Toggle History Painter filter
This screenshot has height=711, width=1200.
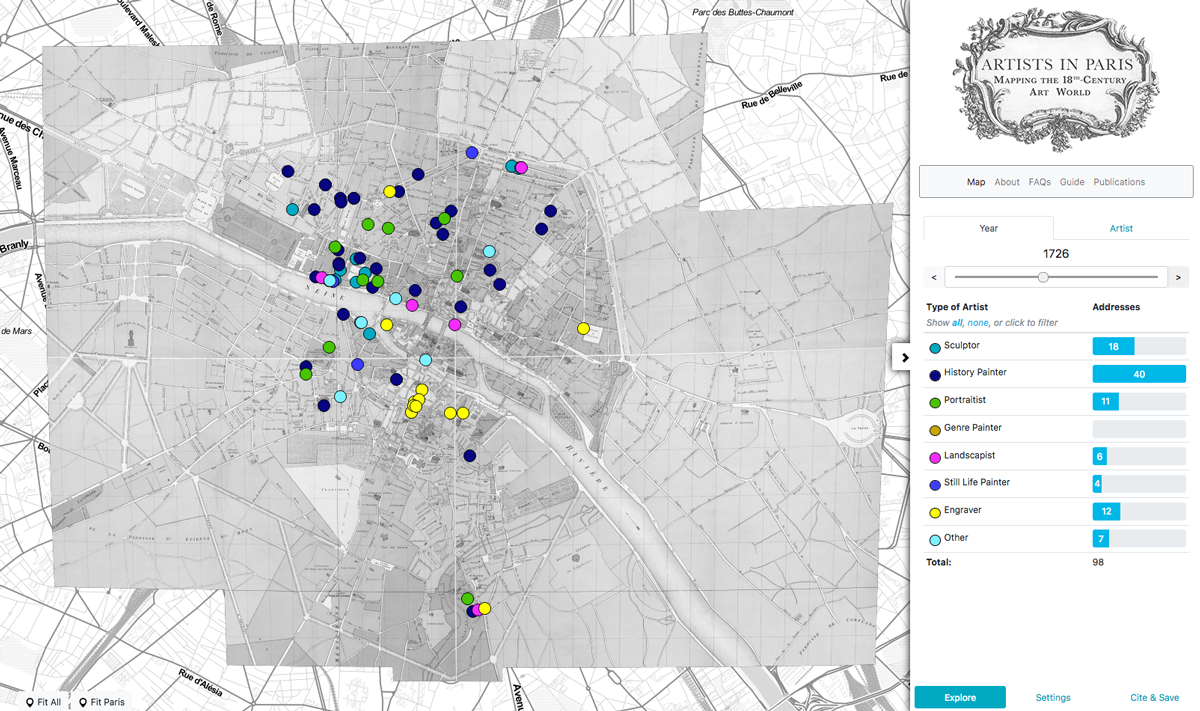[x=975, y=373]
